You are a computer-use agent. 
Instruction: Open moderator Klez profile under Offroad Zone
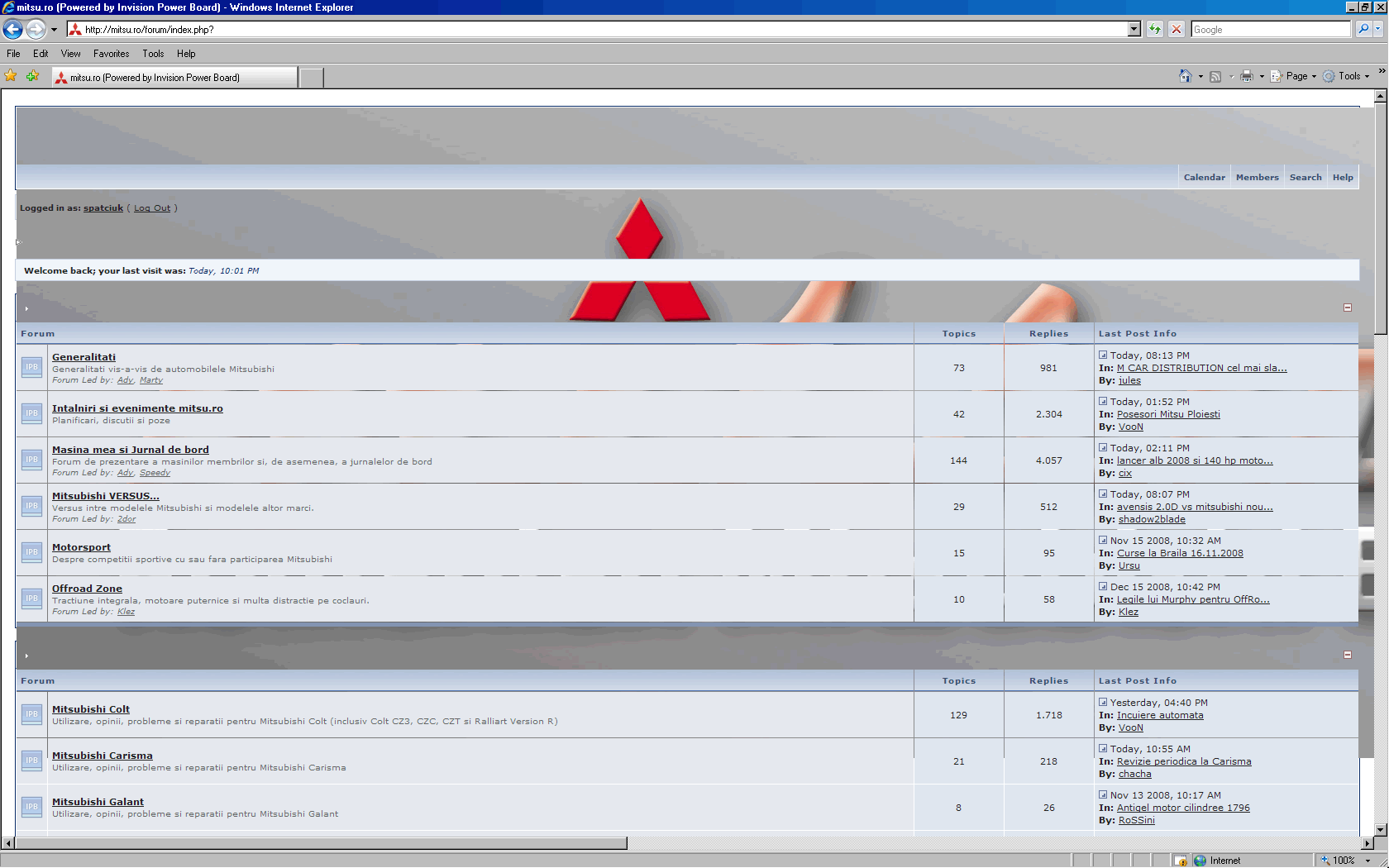tap(126, 612)
